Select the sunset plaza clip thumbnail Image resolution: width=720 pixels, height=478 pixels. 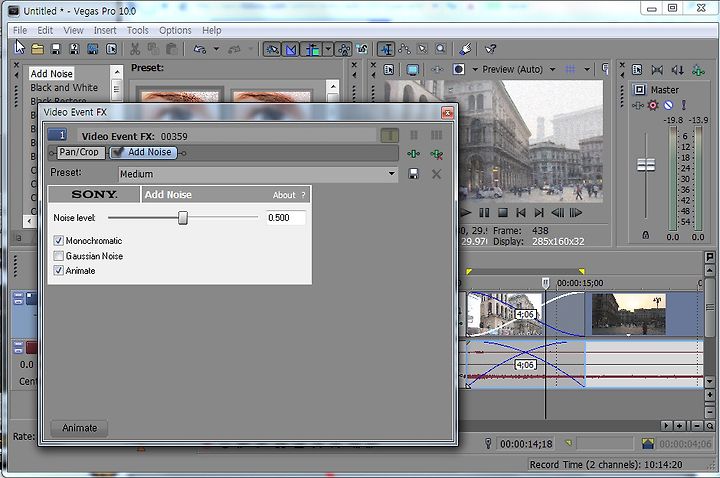pos(628,315)
